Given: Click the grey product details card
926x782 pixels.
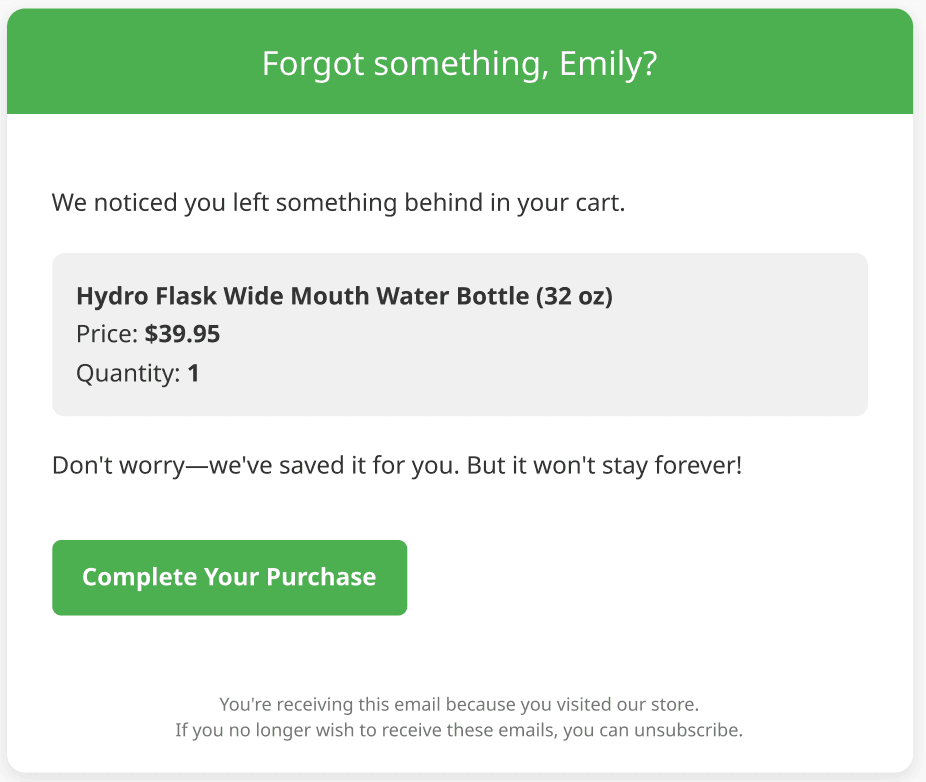Looking at the screenshot, I should click(x=459, y=334).
